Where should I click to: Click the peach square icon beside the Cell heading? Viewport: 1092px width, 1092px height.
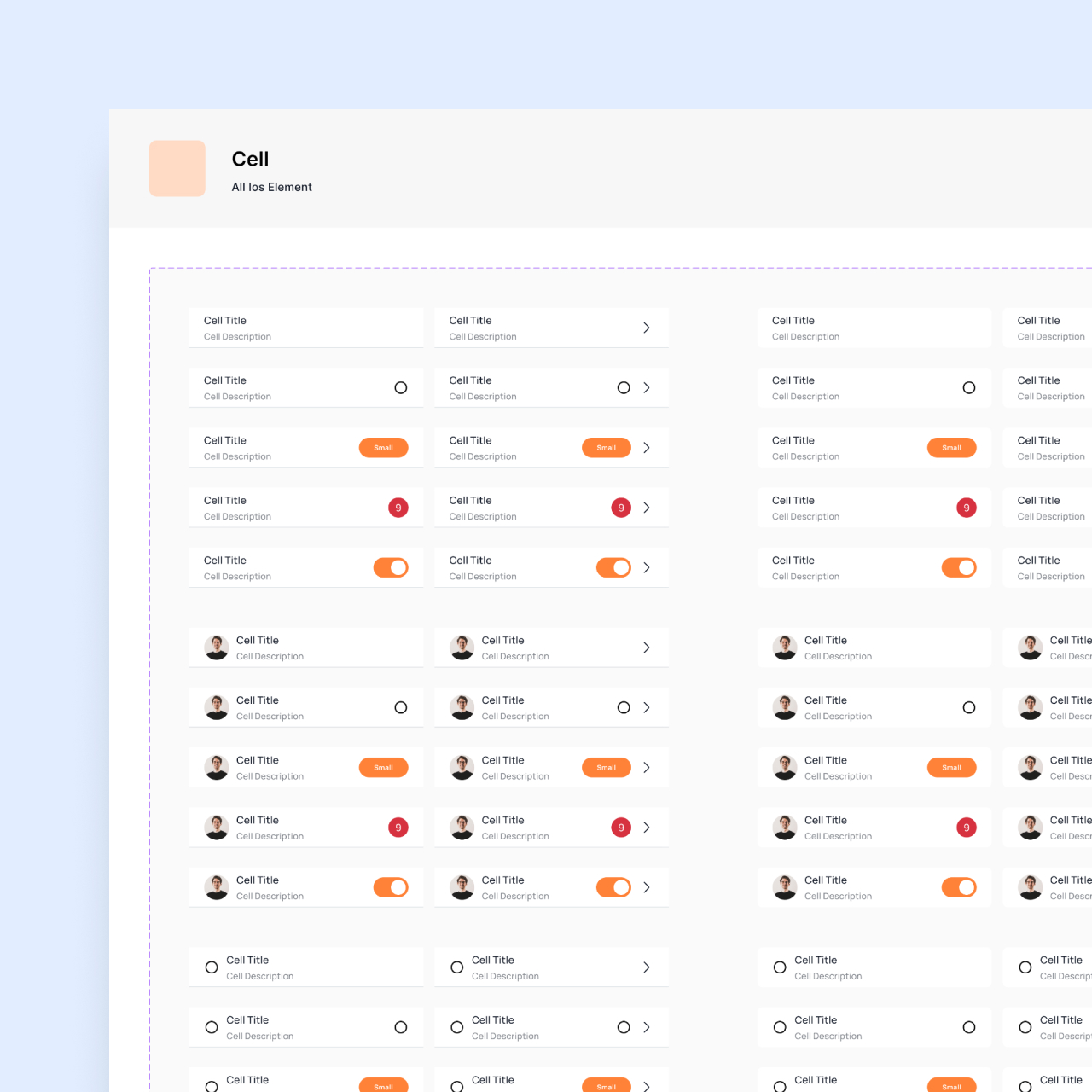177,169
